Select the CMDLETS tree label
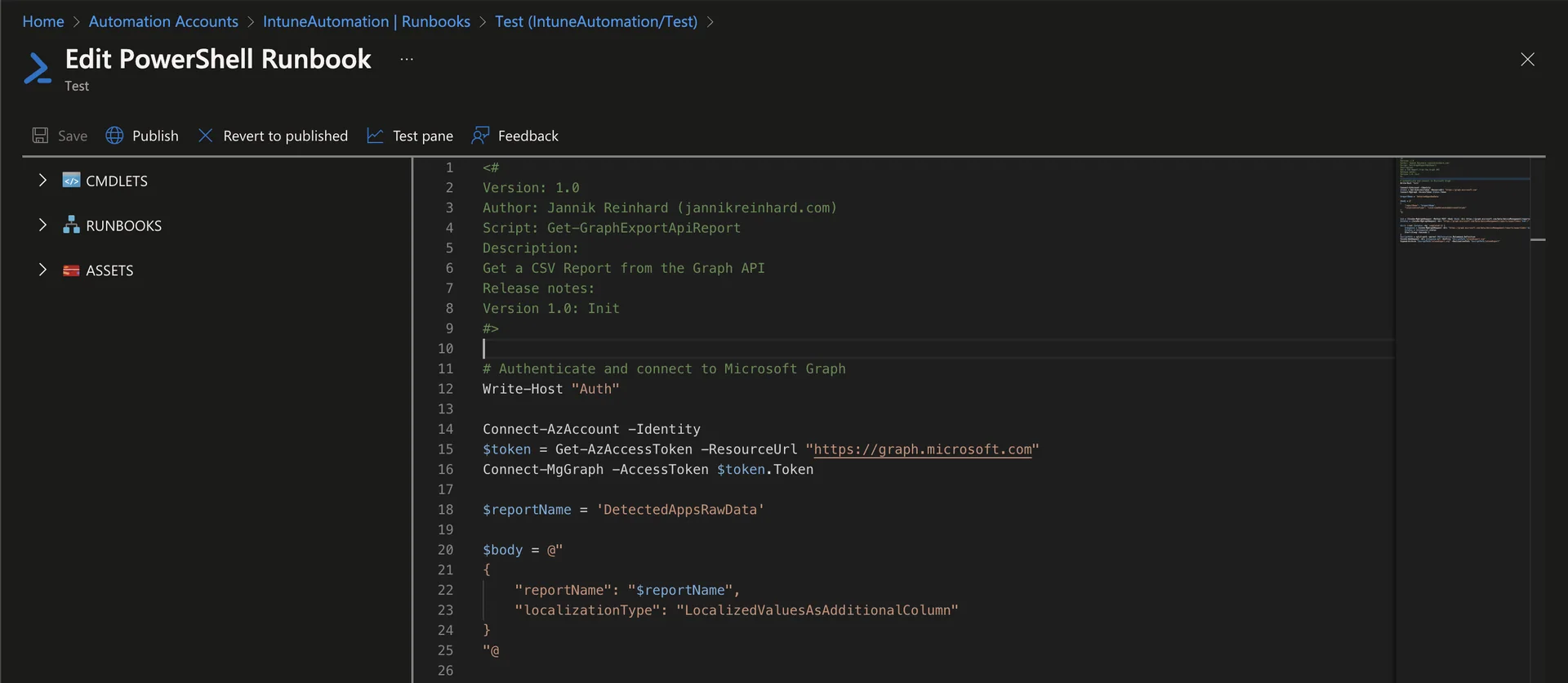Viewport: 1568px width, 683px height. [117, 181]
